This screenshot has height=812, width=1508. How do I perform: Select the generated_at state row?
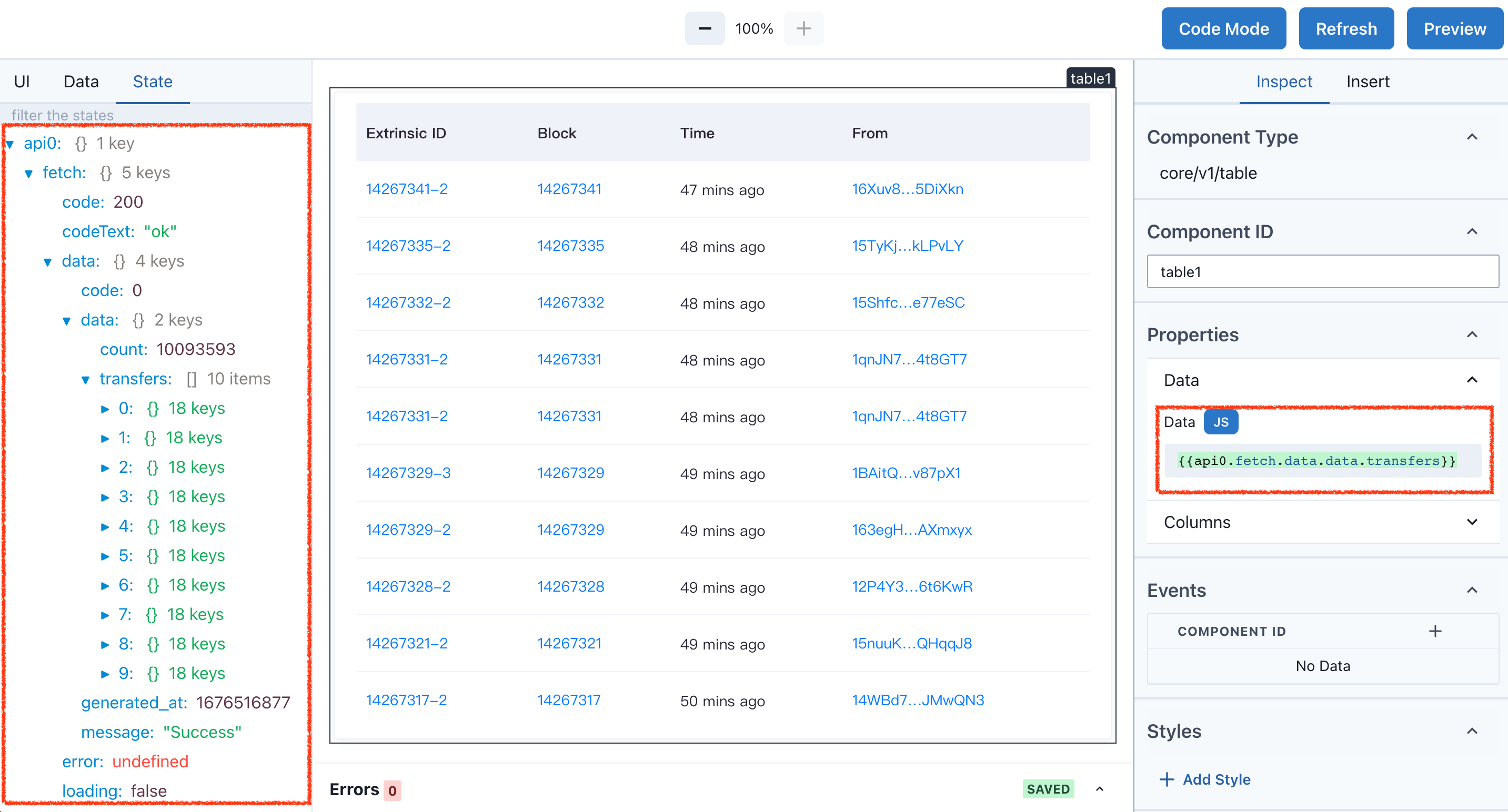pos(185,703)
